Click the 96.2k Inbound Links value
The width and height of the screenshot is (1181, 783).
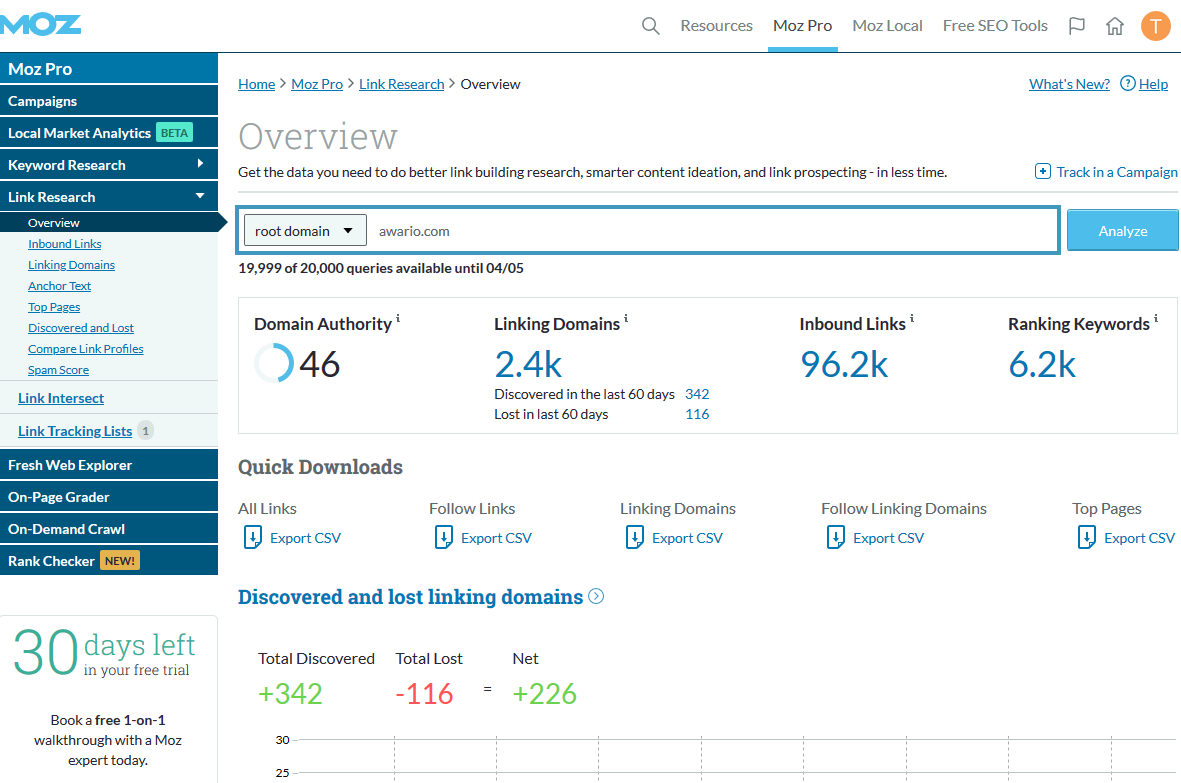844,364
